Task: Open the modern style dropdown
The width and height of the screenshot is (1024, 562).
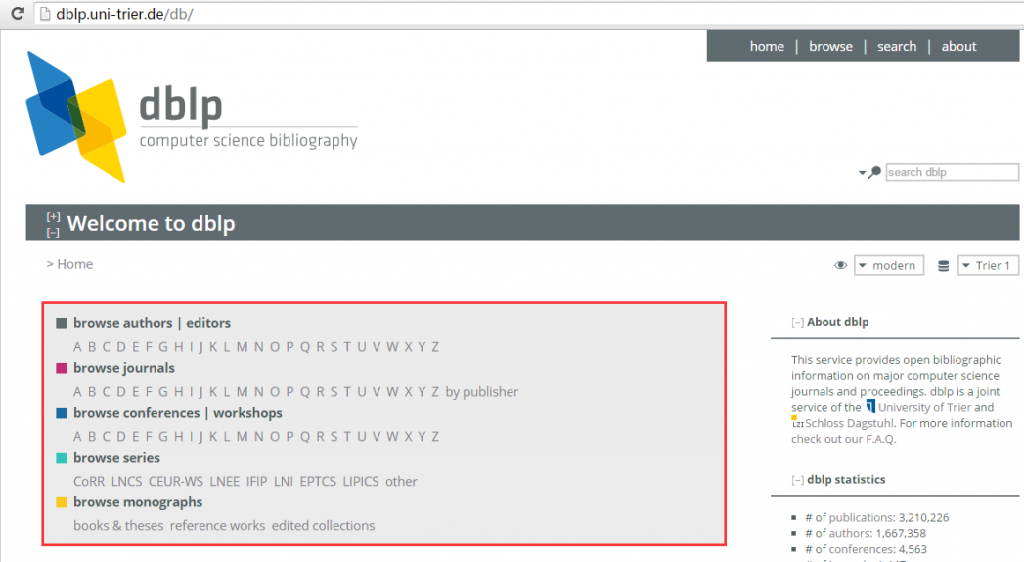Action: [x=889, y=266]
